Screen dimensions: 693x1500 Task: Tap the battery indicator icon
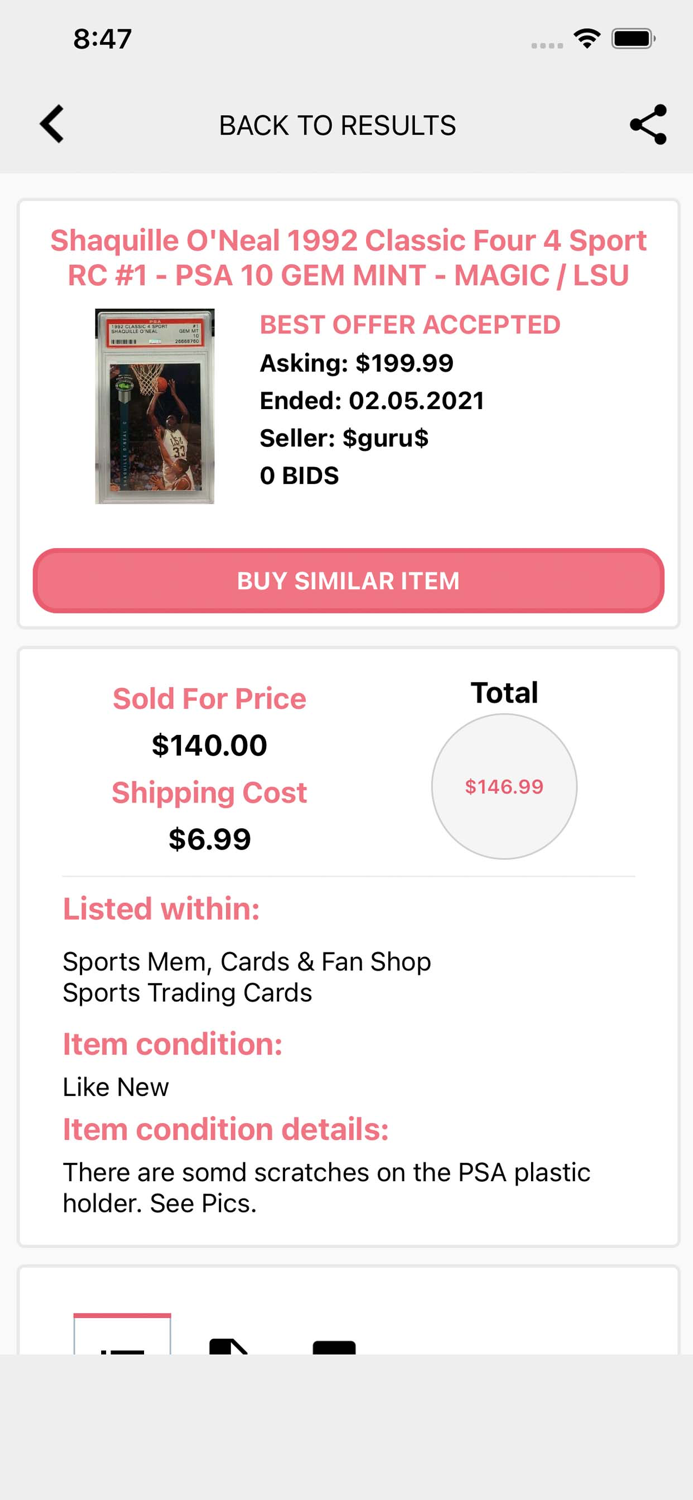coord(633,38)
